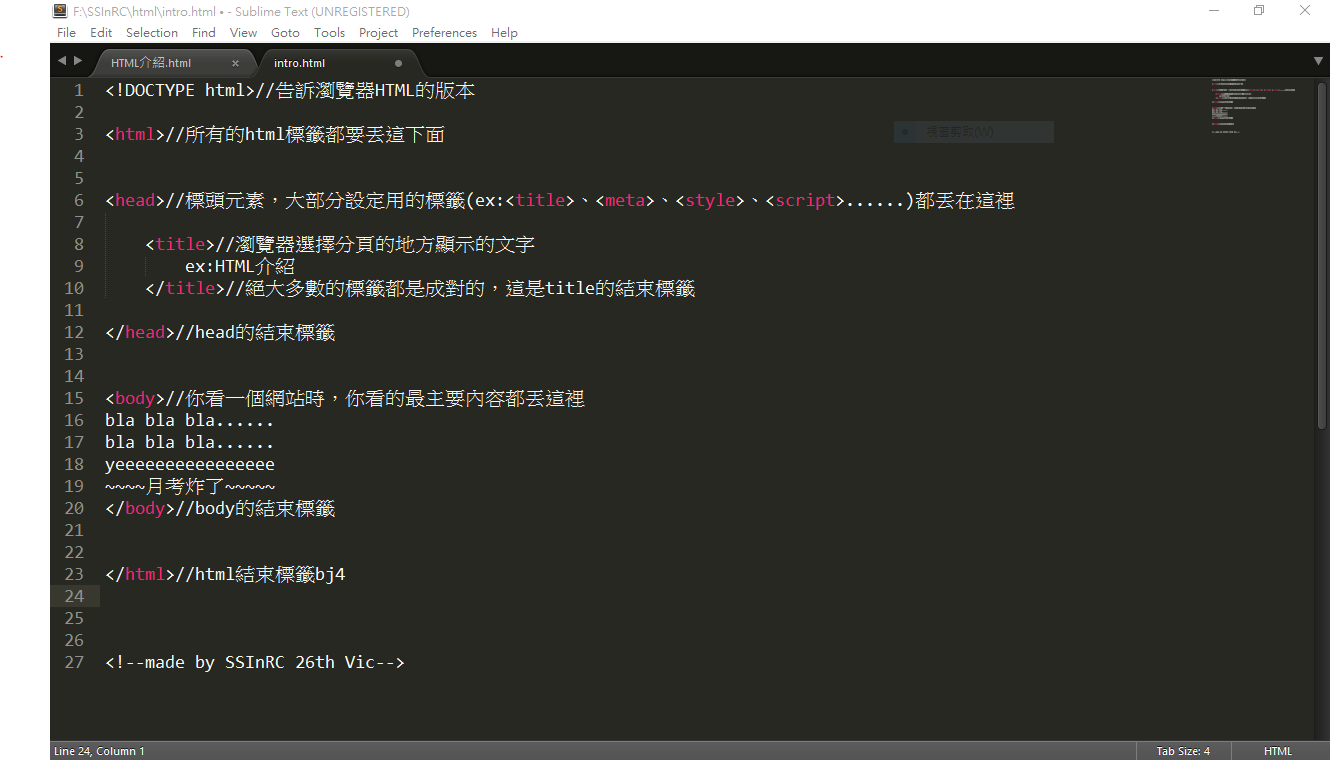Viewport: 1330px width, 760px height.
Task: Click line number 6 in gutter
Action: [x=79, y=200]
